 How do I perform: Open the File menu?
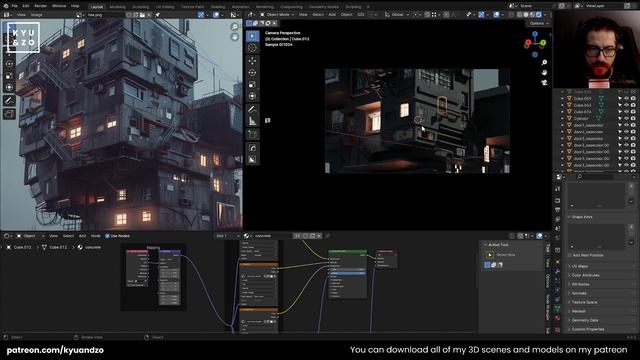coord(15,6)
